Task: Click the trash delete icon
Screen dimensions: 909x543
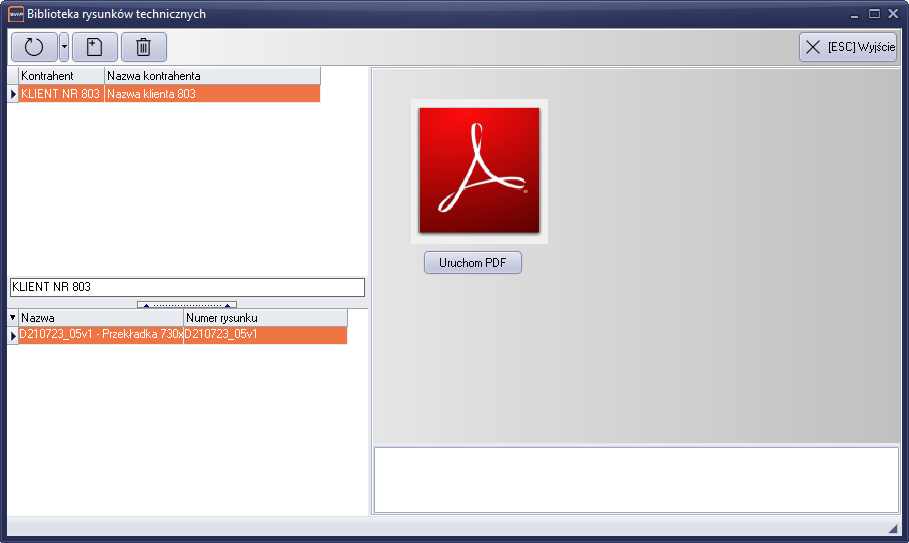Action: (144, 47)
